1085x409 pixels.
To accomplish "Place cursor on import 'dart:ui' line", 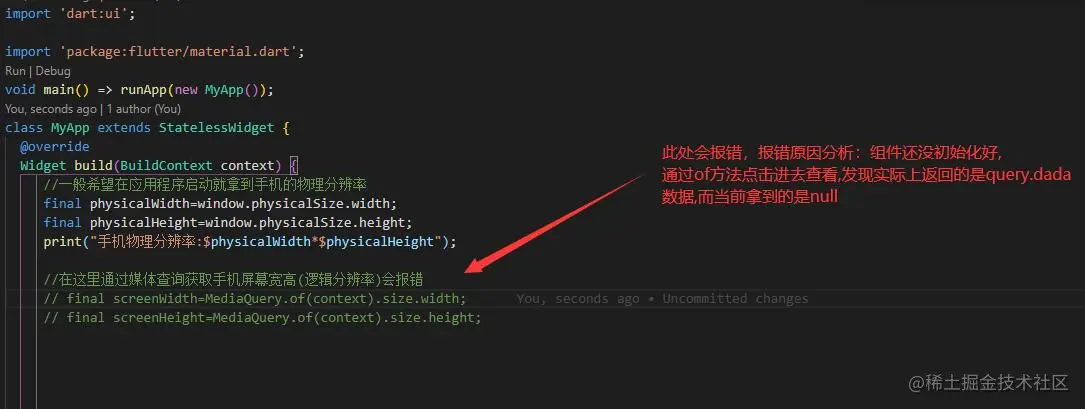I will tap(70, 13).
